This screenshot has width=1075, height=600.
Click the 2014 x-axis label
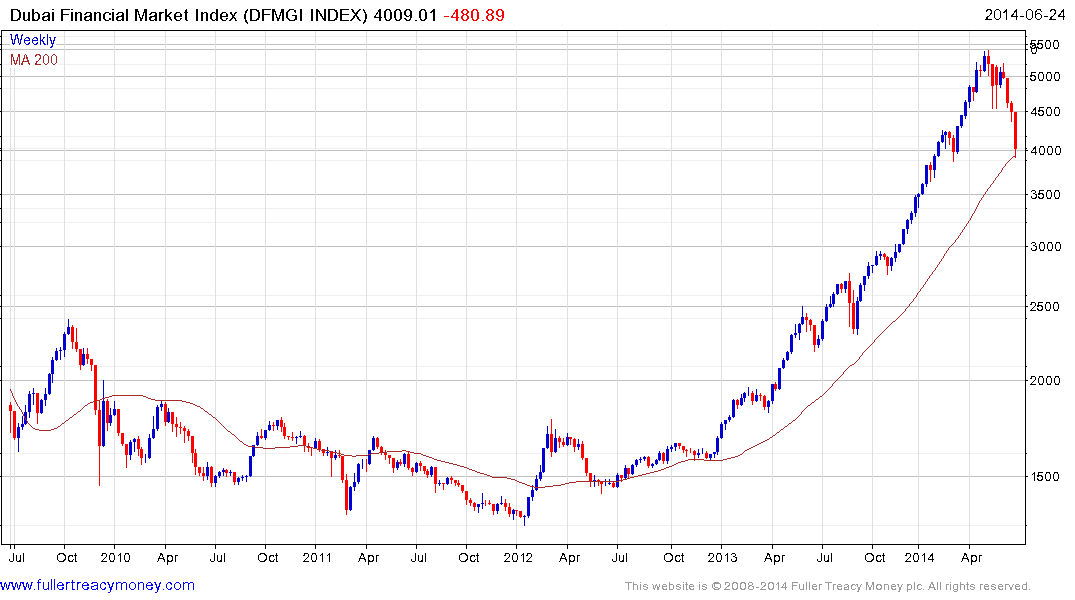(919, 557)
